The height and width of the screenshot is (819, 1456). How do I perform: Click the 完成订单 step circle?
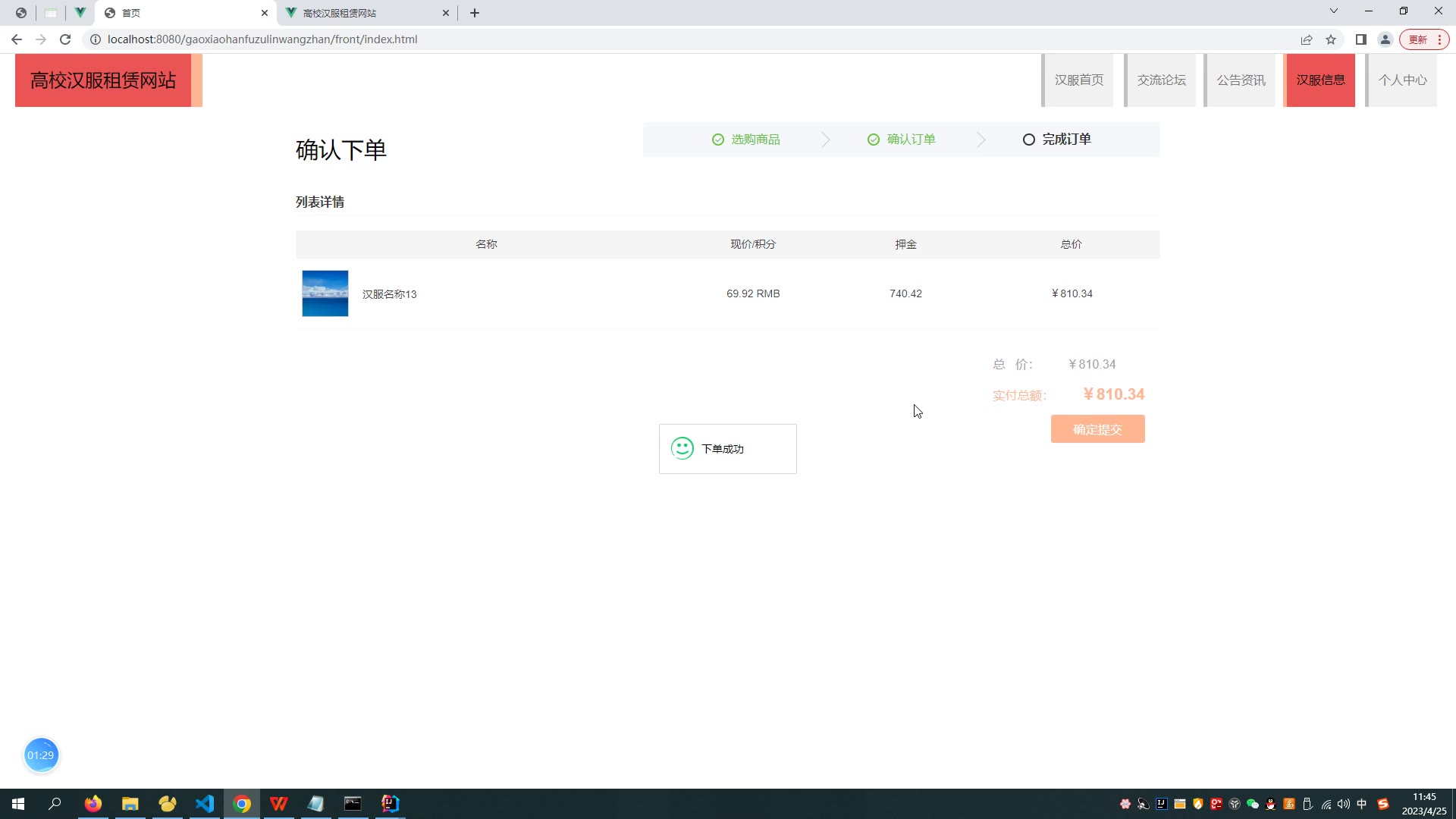[1028, 140]
